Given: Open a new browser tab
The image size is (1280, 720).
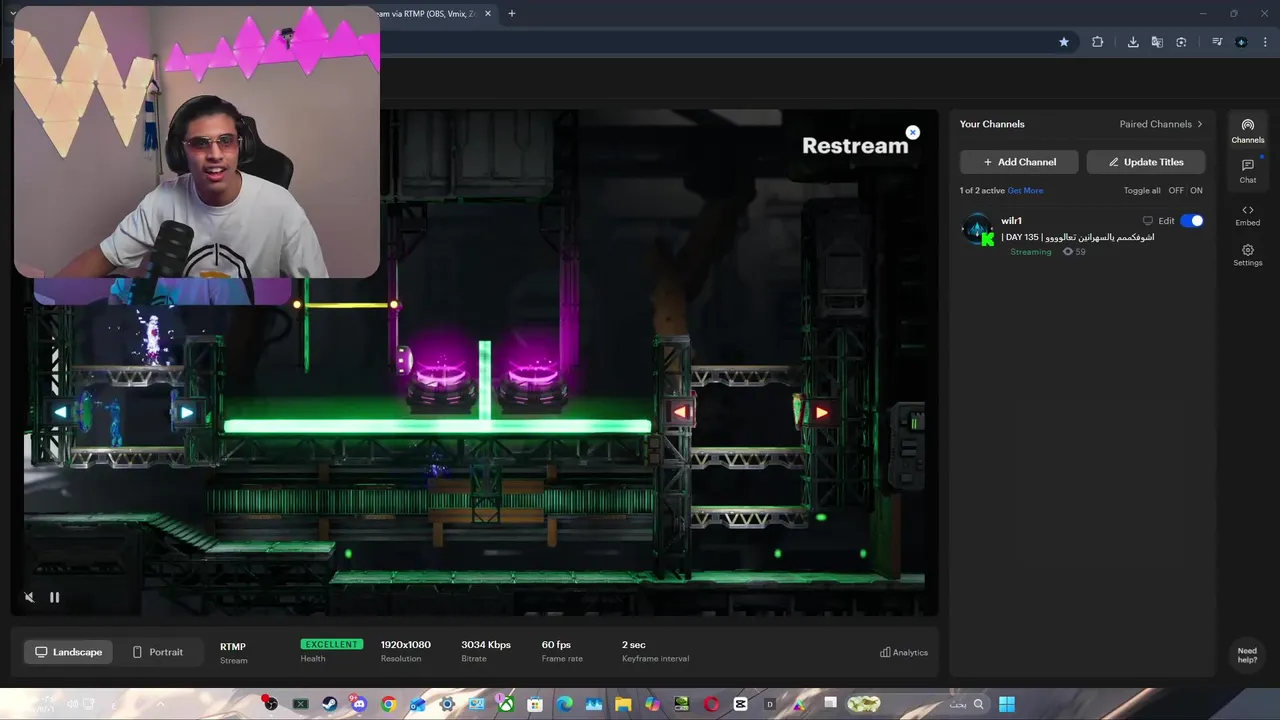Looking at the screenshot, I should (x=511, y=14).
